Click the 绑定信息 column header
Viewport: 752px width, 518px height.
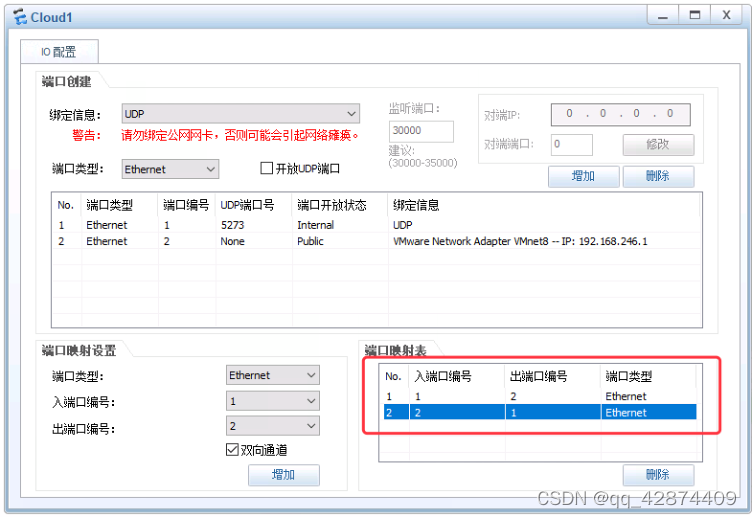coord(544,205)
